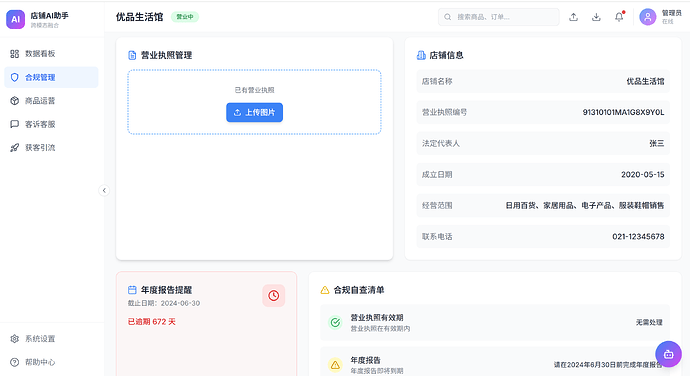Go to 商品运营 section

click(x=51, y=101)
